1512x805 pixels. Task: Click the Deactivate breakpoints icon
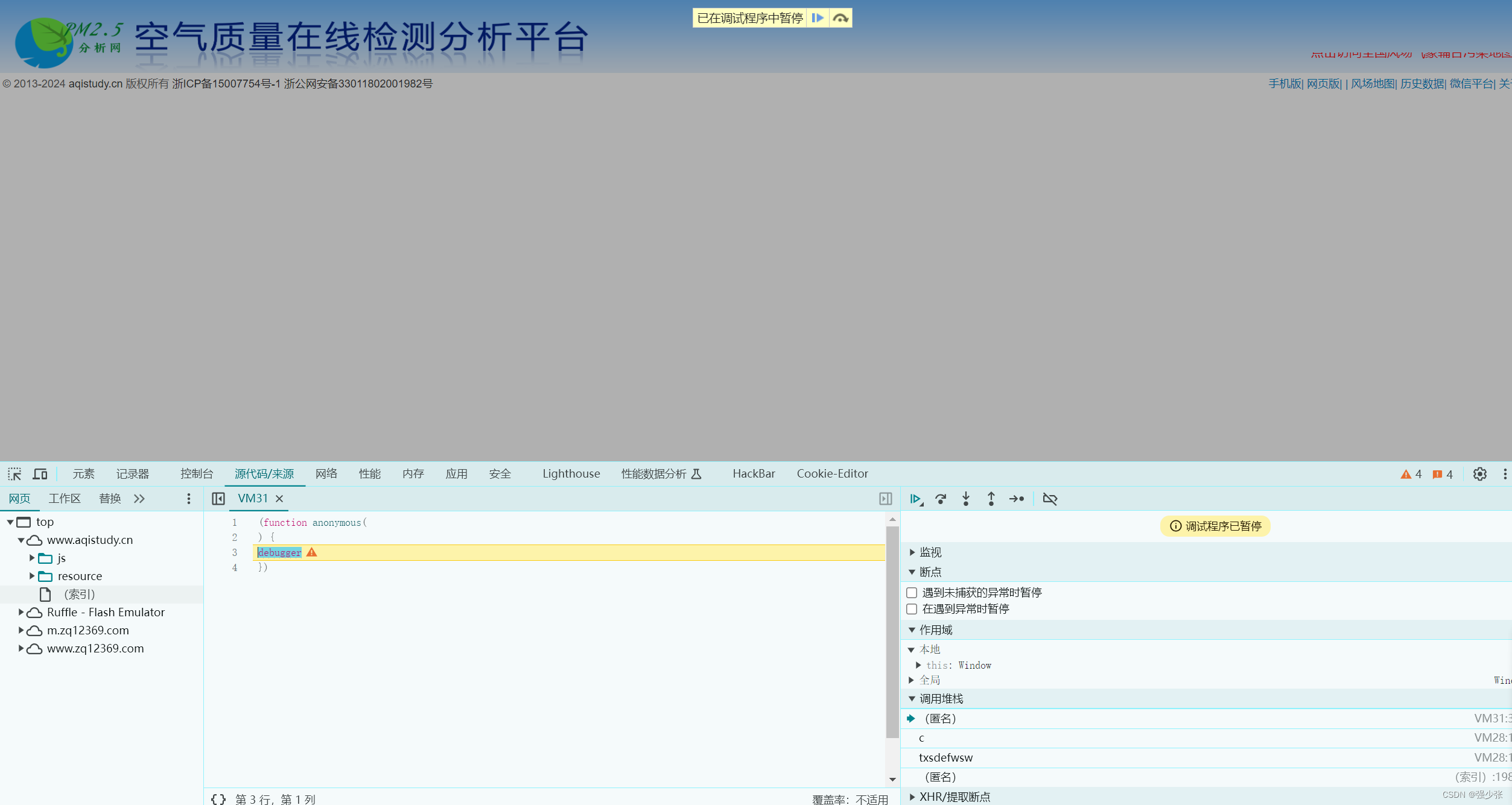[1050, 499]
